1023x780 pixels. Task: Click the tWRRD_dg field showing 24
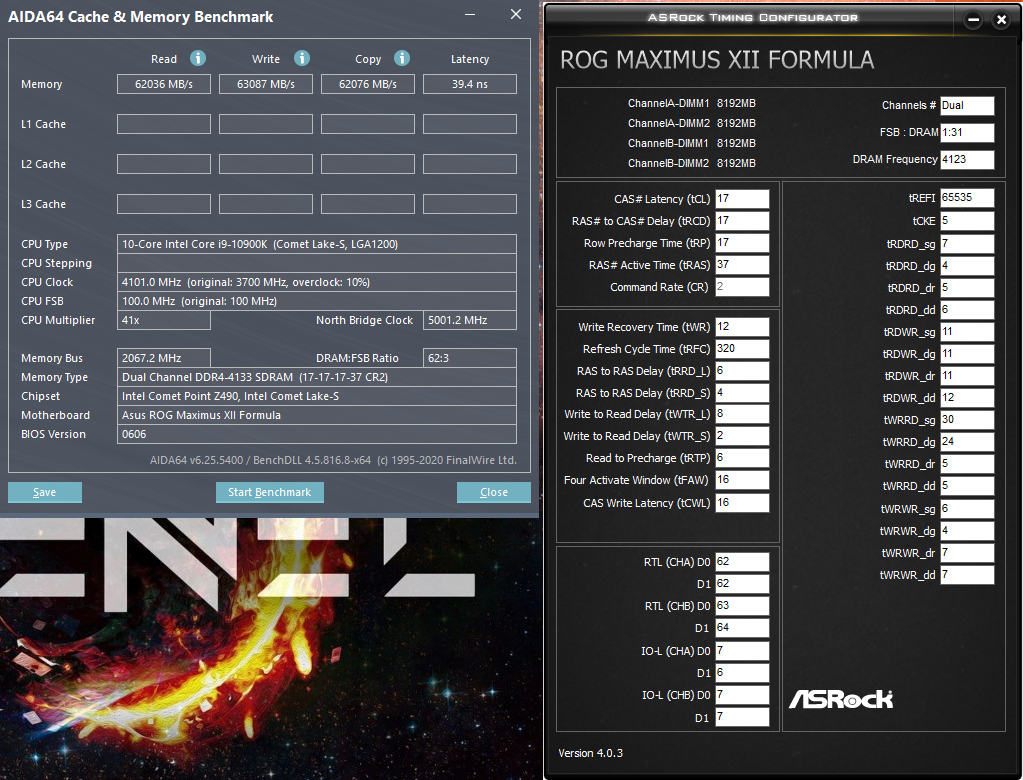point(967,442)
